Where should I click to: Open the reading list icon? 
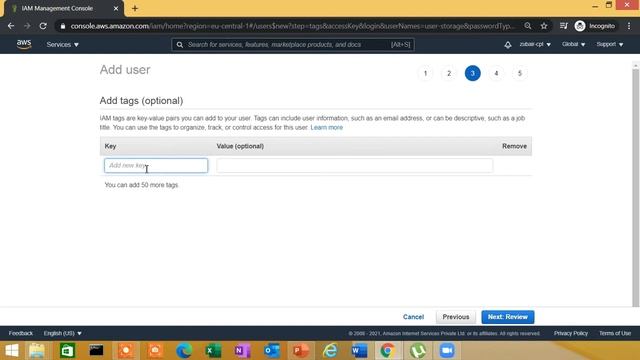coord(563,26)
